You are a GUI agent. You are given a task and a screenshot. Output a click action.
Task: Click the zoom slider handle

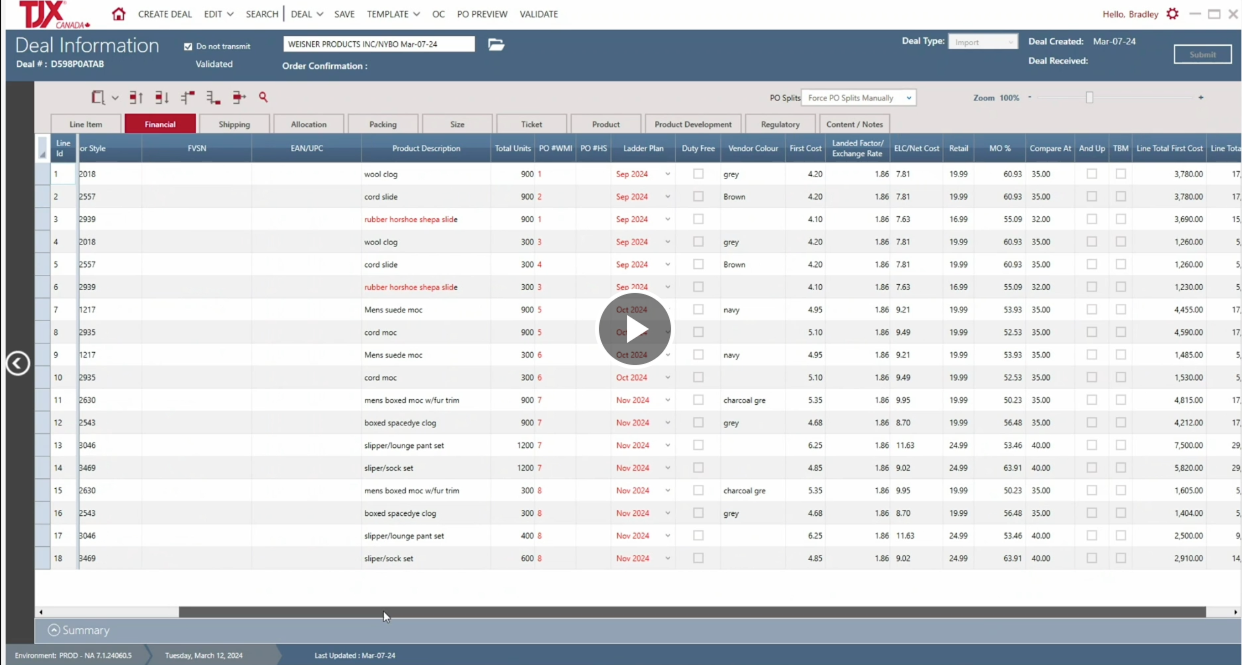coord(1090,98)
